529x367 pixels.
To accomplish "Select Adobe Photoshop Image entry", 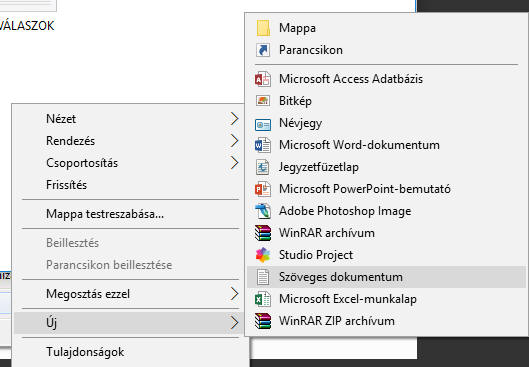I will (386, 211).
